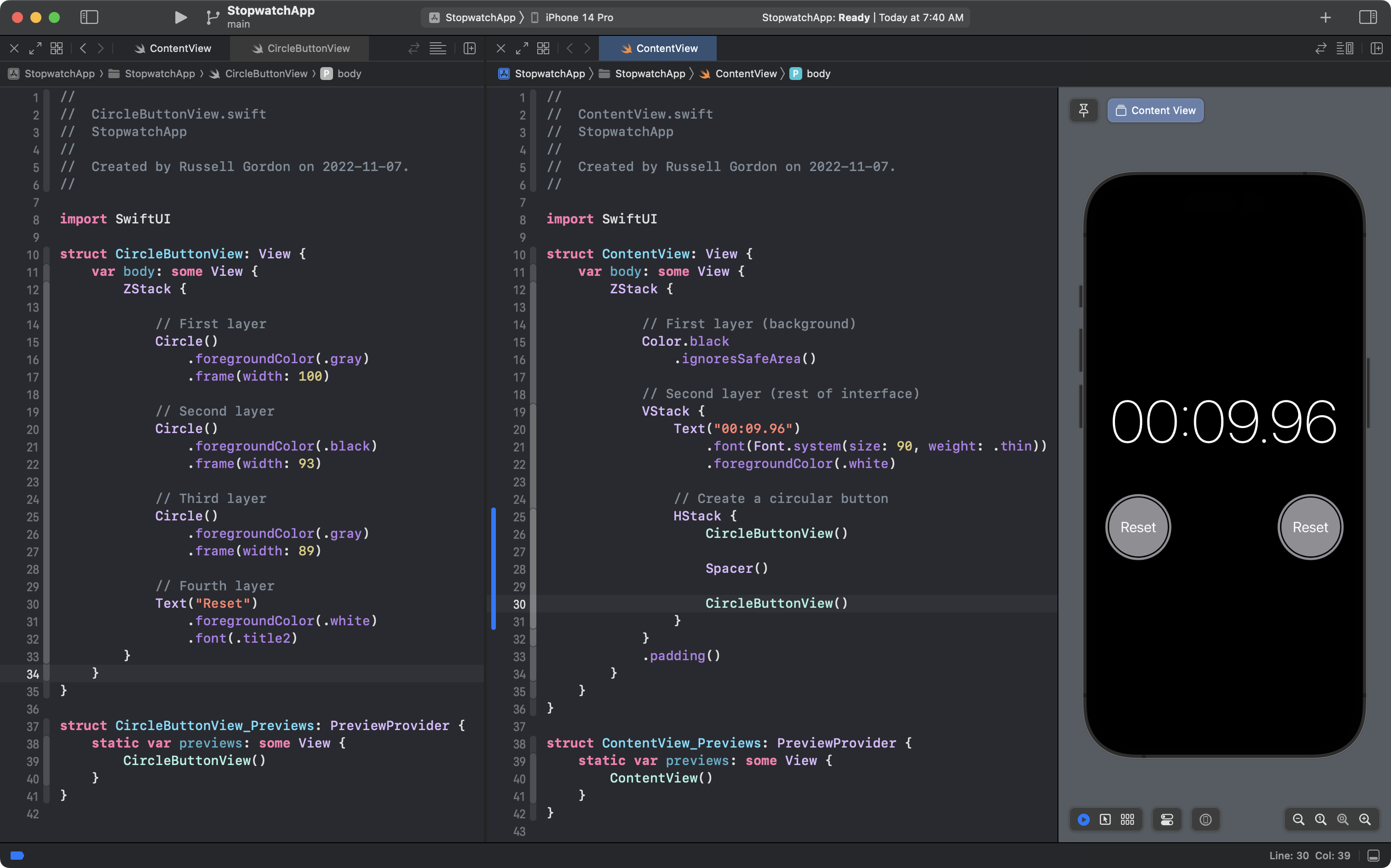Image resolution: width=1391 pixels, height=868 pixels.
Task: Click the Content View preview button
Action: [x=1155, y=110]
